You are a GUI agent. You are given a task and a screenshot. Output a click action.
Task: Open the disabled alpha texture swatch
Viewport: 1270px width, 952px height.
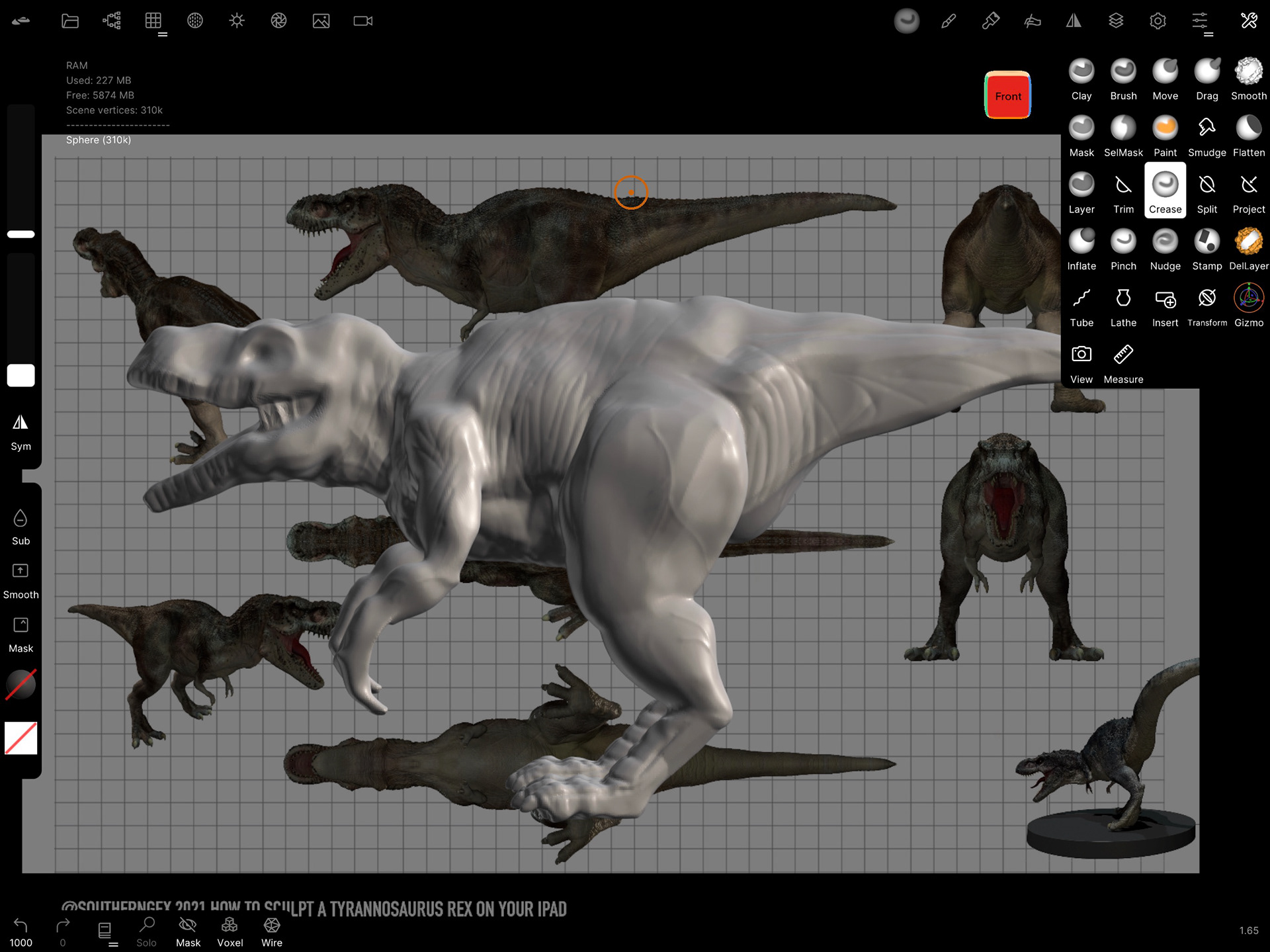pos(21,738)
